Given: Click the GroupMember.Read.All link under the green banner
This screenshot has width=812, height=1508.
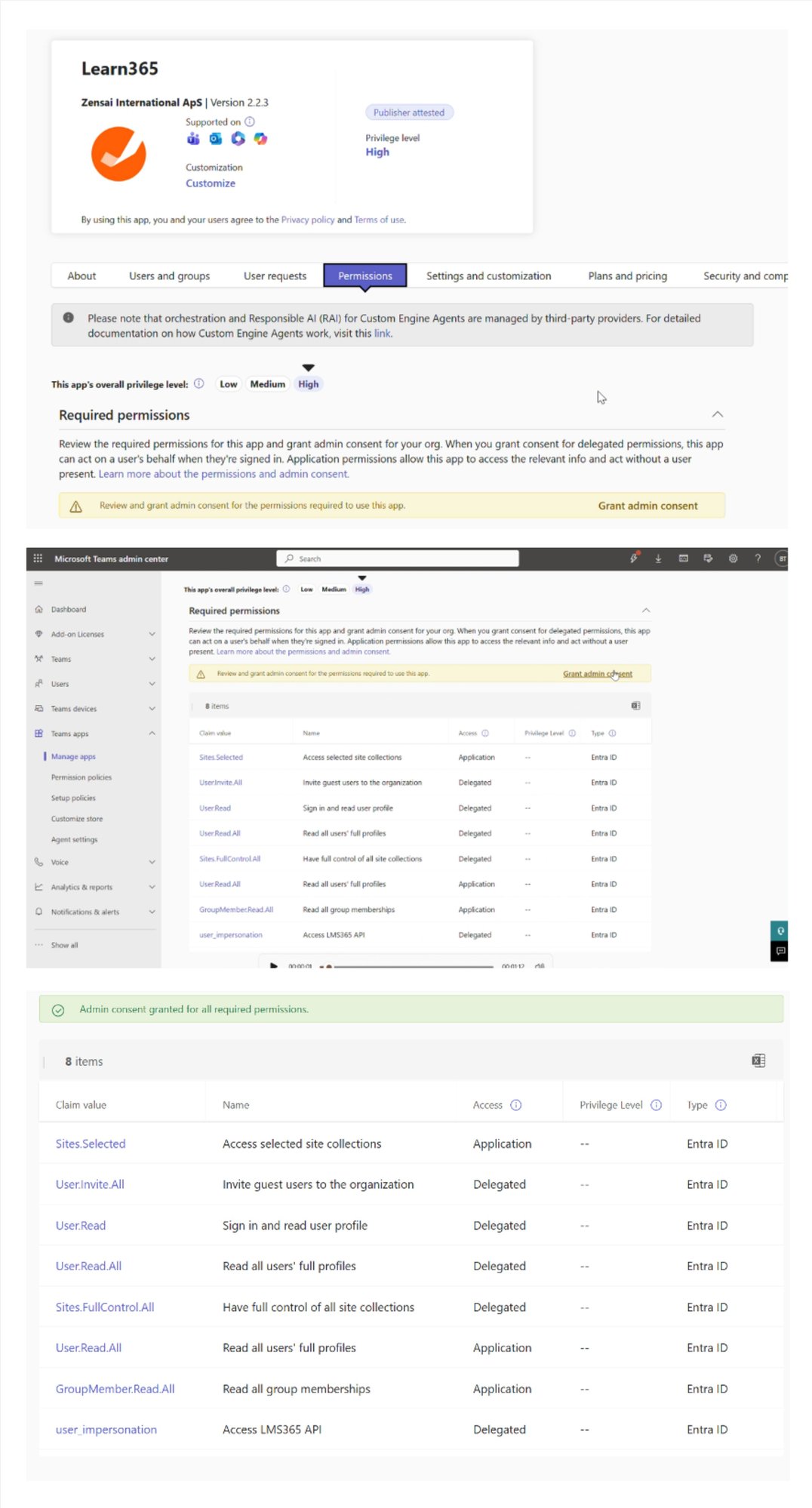Looking at the screenshot, I should 115,1389.
